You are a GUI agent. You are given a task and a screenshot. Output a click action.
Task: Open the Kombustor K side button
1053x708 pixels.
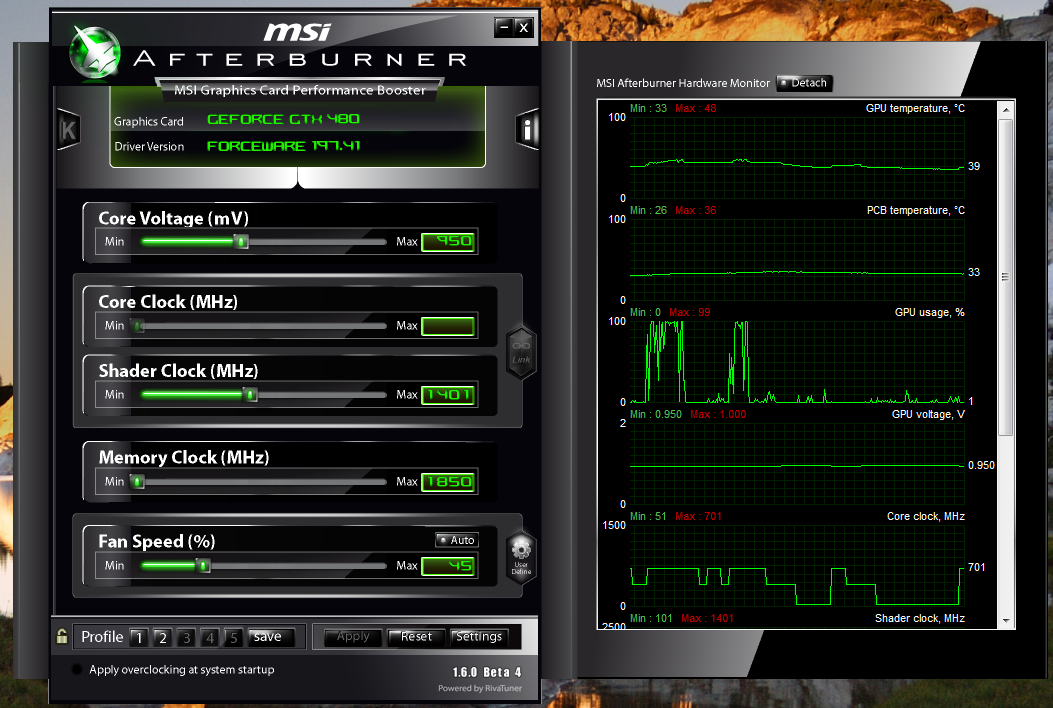click(x=68, y=130)
